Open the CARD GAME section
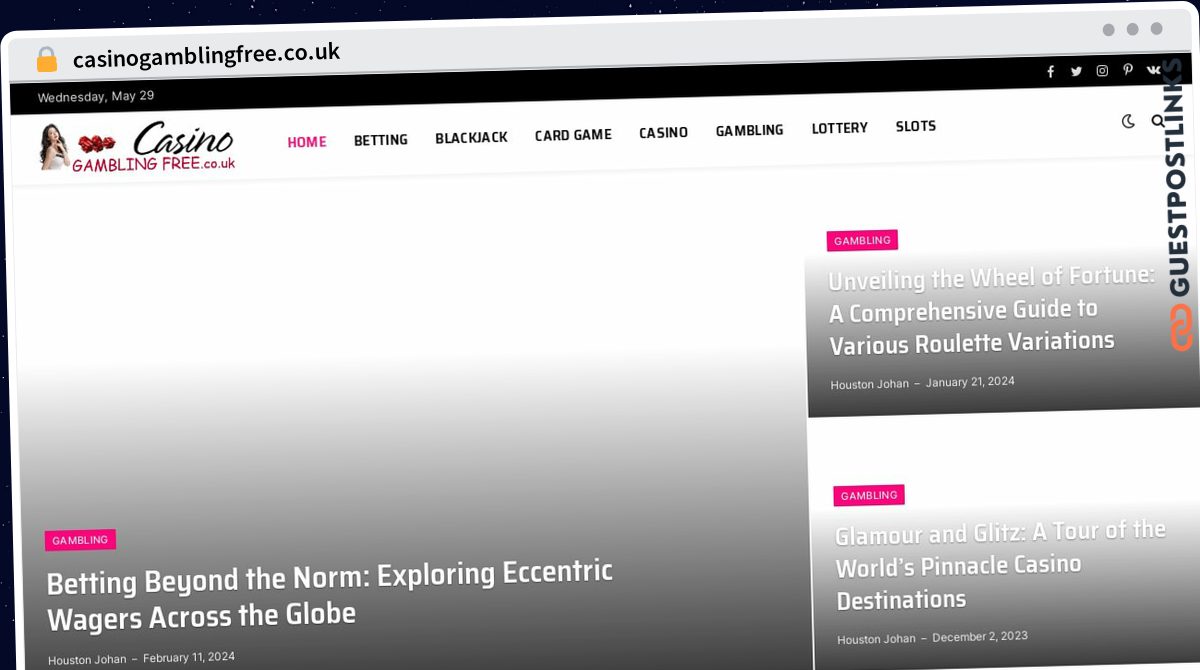1200x670 pixels. (573, 135)
